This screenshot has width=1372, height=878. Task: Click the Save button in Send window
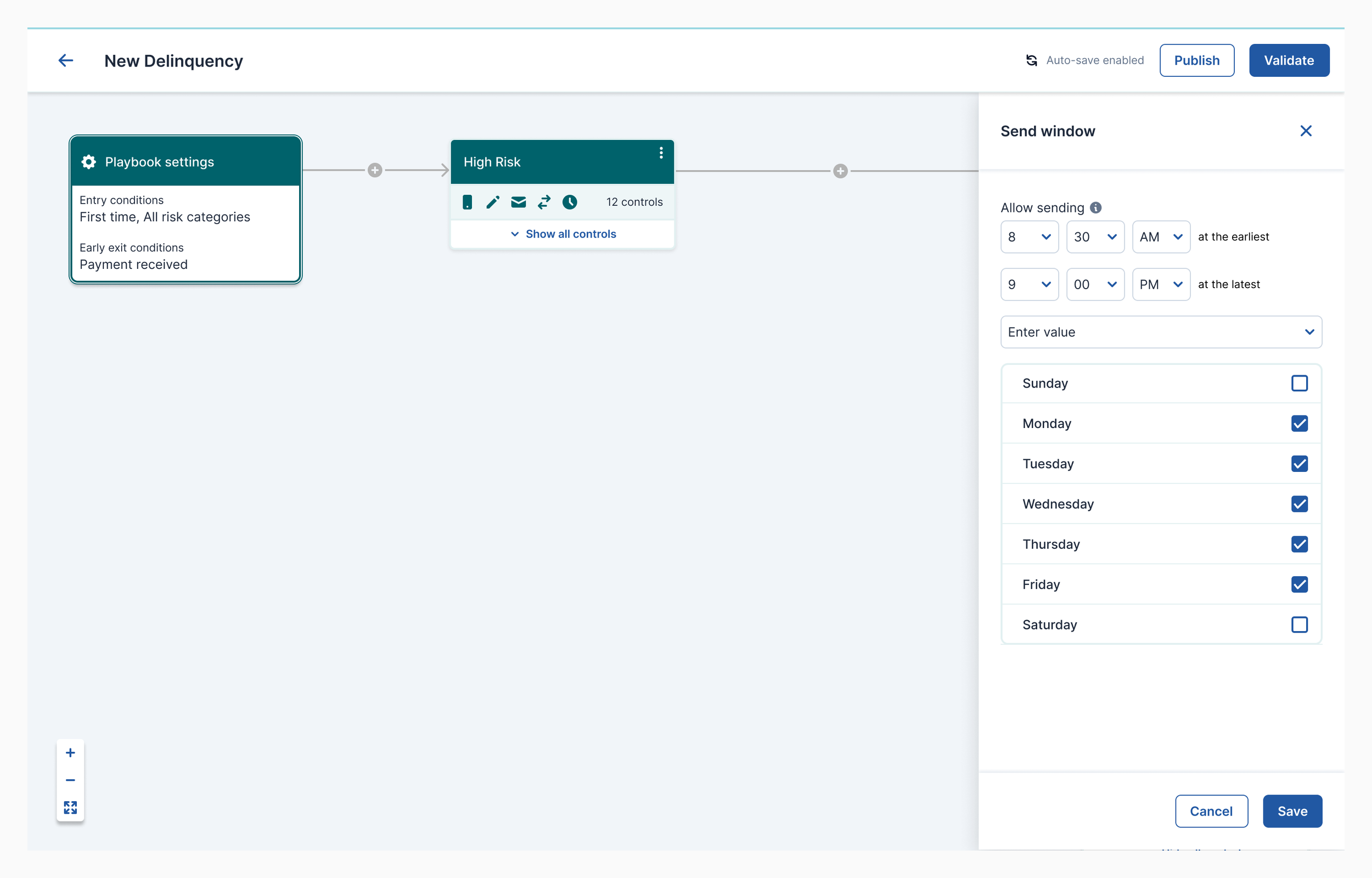1292,811
